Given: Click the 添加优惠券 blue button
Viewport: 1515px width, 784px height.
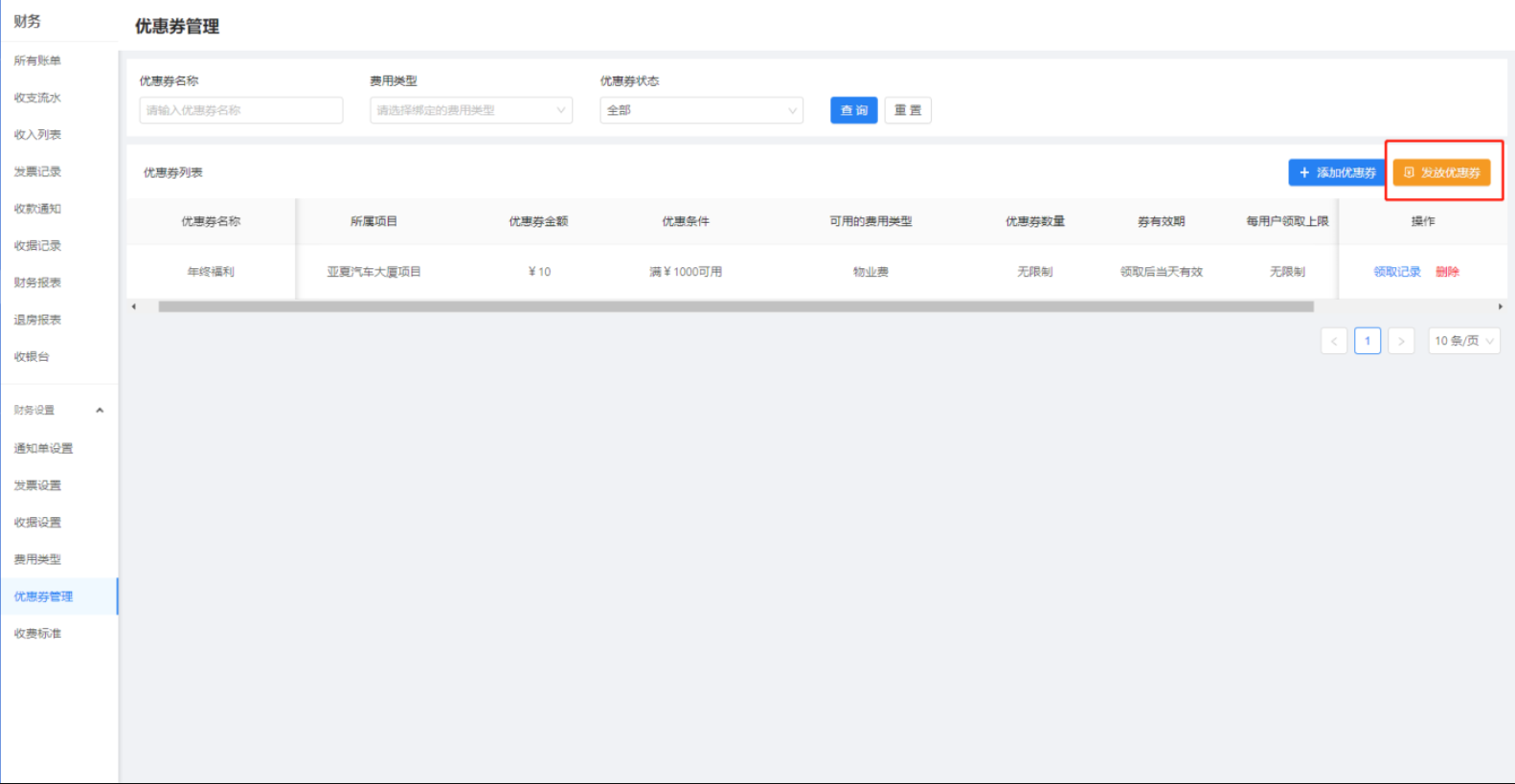Looking at the screenshot, I should (x=1336, y=172).
